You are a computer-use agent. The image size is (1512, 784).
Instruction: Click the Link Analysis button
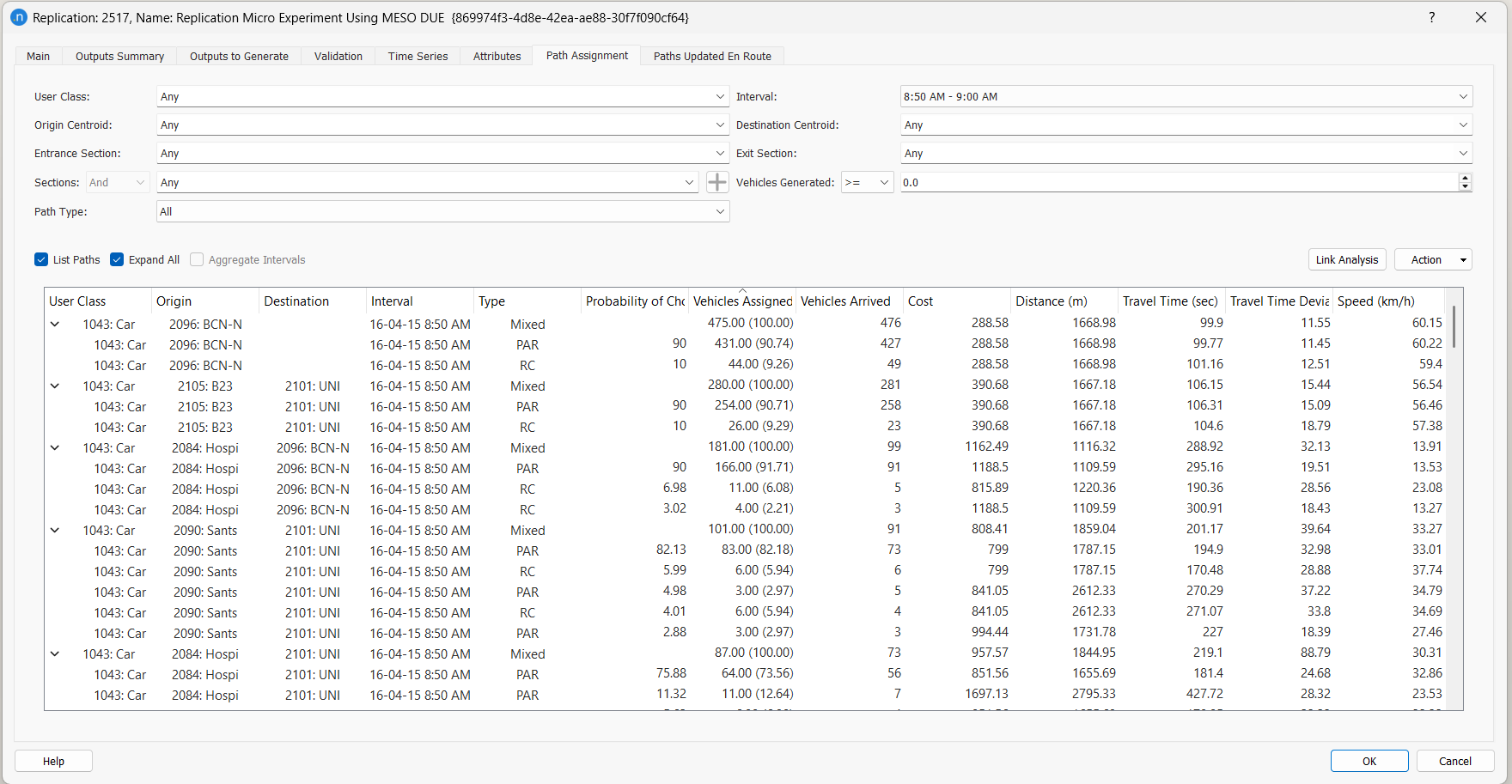1347,259
